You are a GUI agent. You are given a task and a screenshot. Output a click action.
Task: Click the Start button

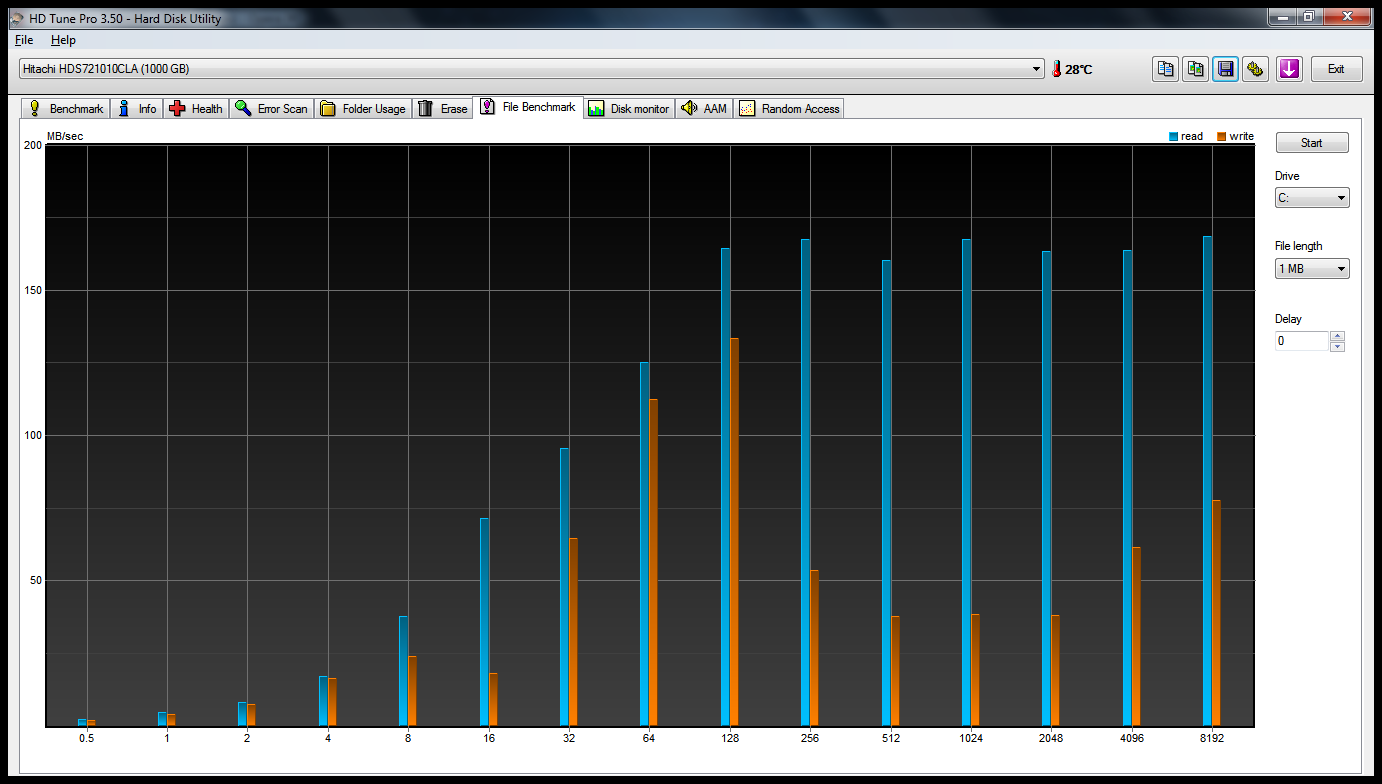click(x=1312, y=143)
